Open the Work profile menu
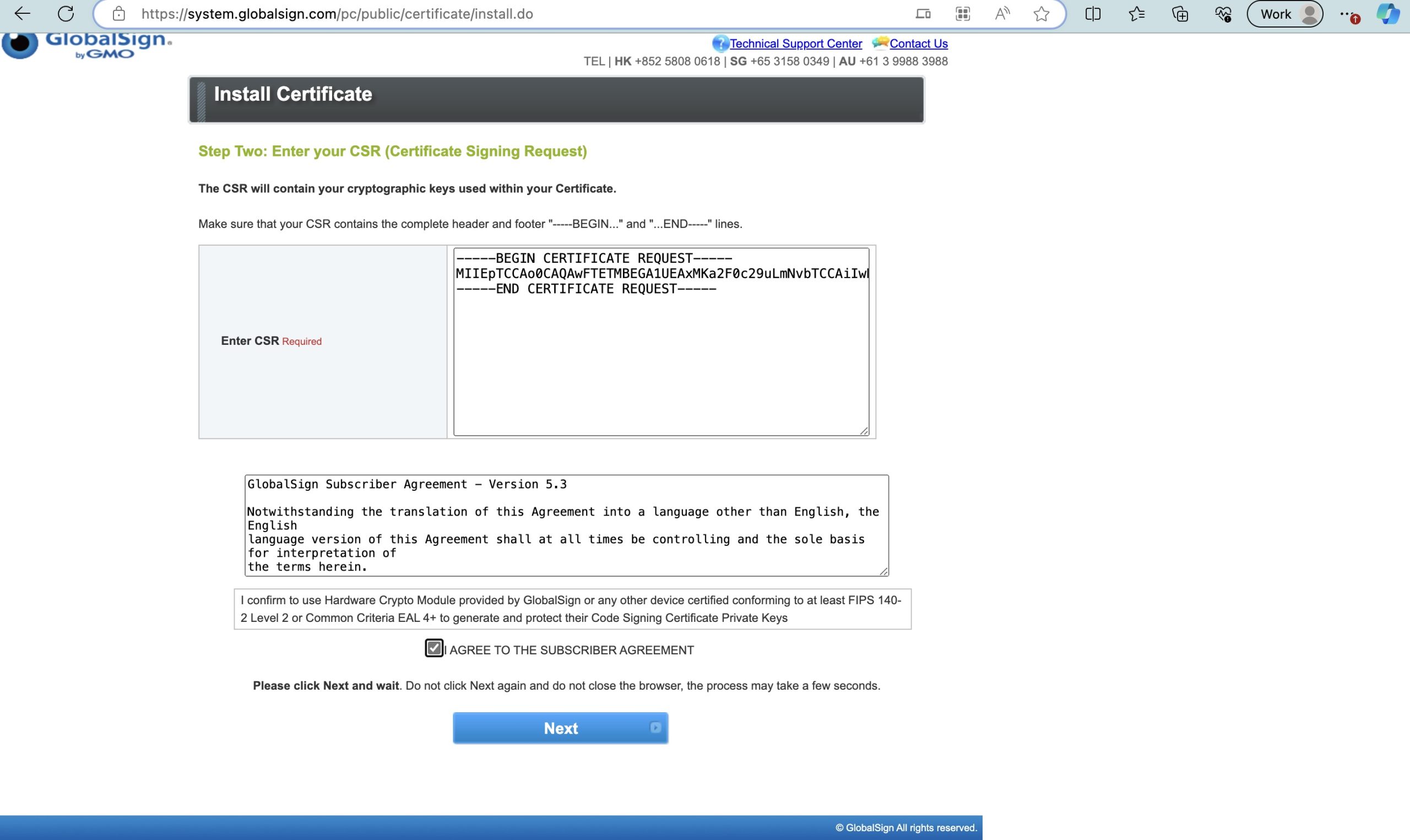 pos(1284,14)
